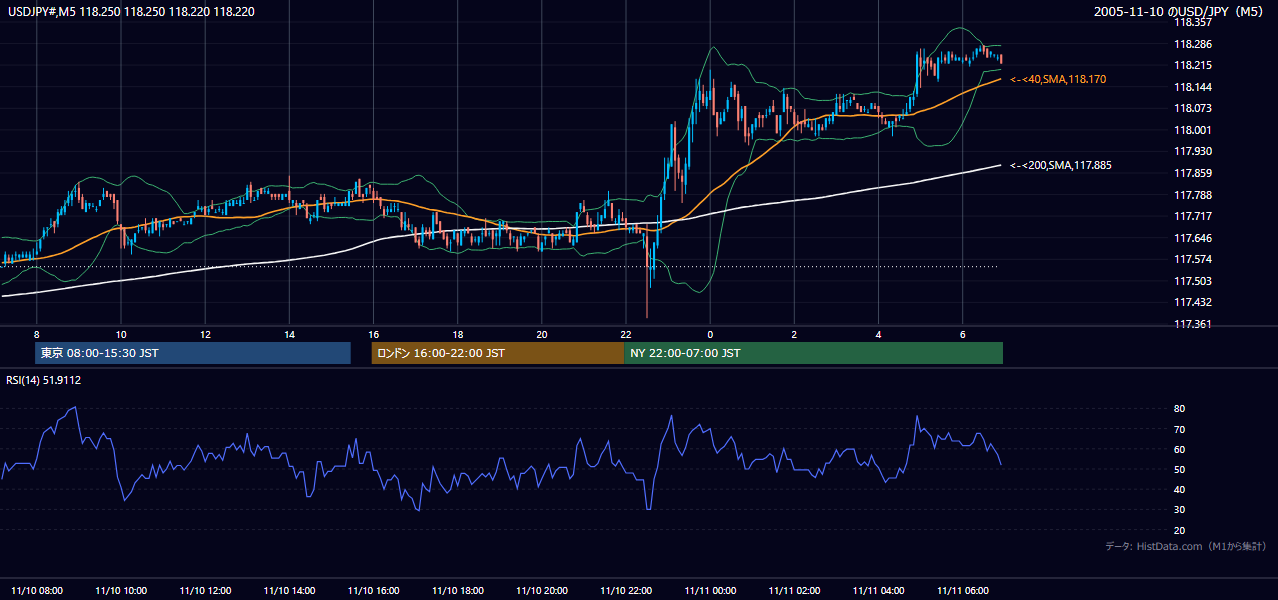Click price axis label 117.503
Viewport: 1278px width, 600px height.
(1192, 281)
